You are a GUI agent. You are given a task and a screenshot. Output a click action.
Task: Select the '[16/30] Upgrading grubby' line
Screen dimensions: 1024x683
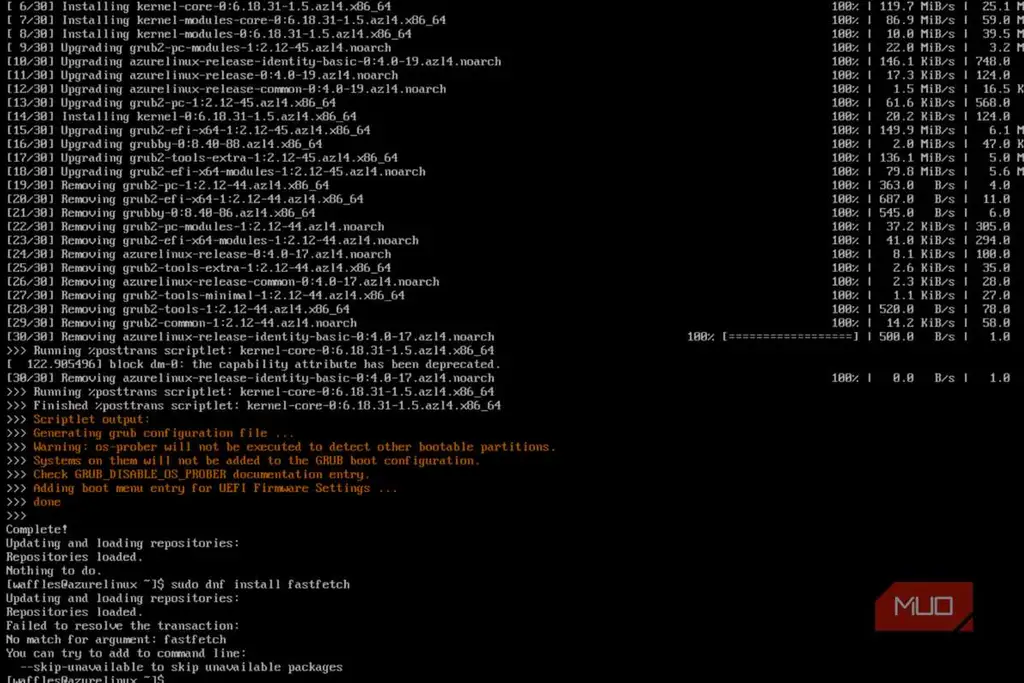(x=164, y=144)
